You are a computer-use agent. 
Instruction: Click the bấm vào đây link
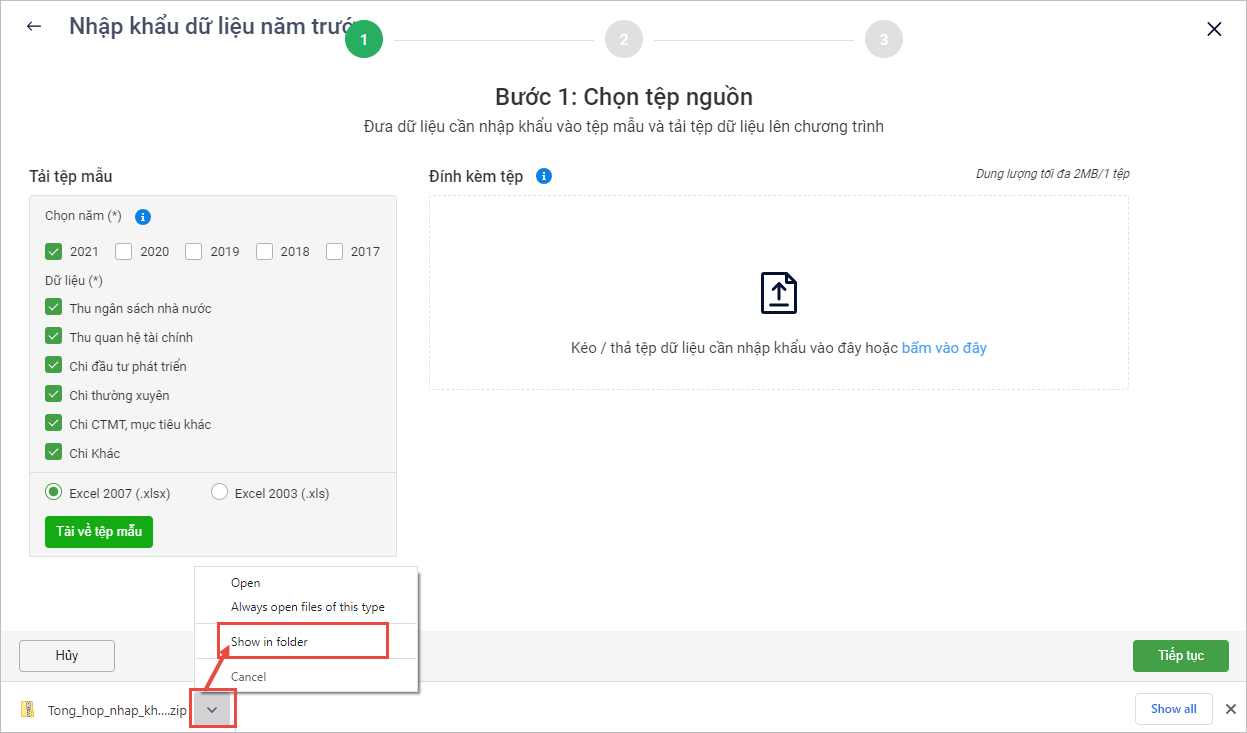[944, 348]
